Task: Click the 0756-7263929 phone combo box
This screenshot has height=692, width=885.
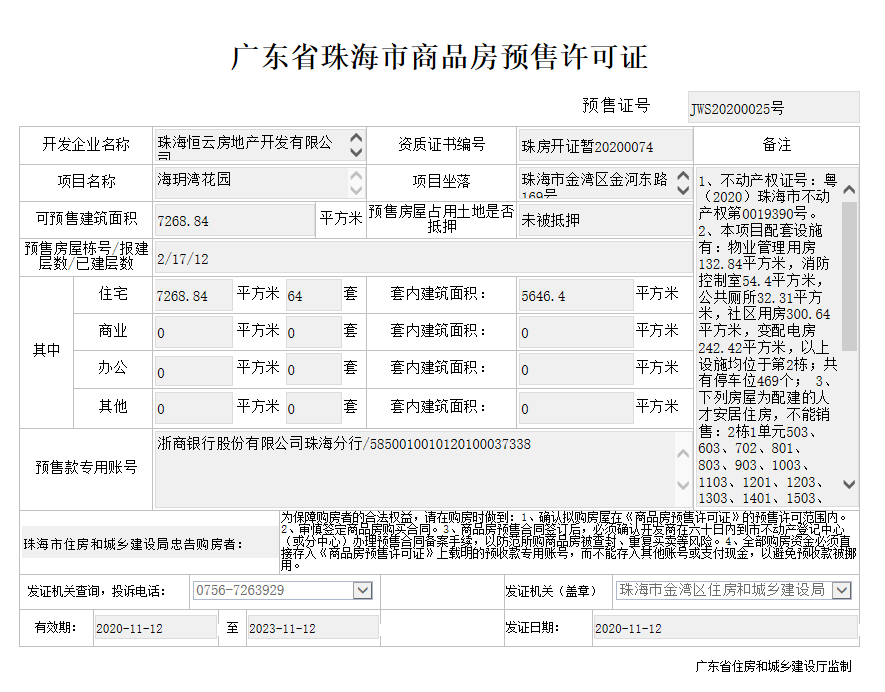Action: click(x=272, y=591)
